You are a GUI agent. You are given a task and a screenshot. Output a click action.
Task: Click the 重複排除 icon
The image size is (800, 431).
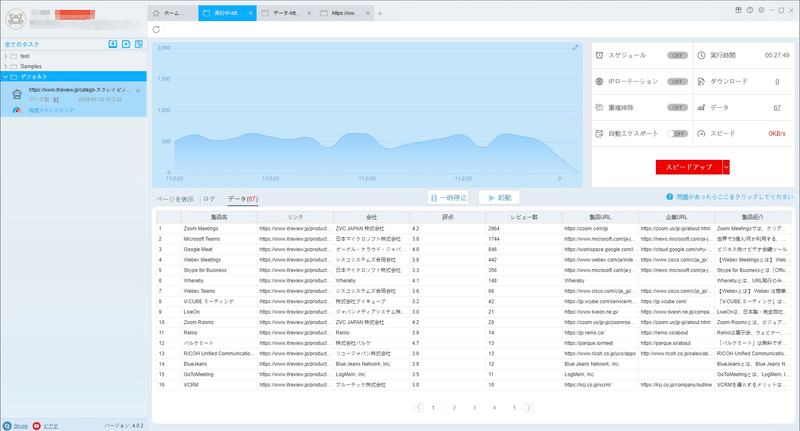click(x=599, y=108)
